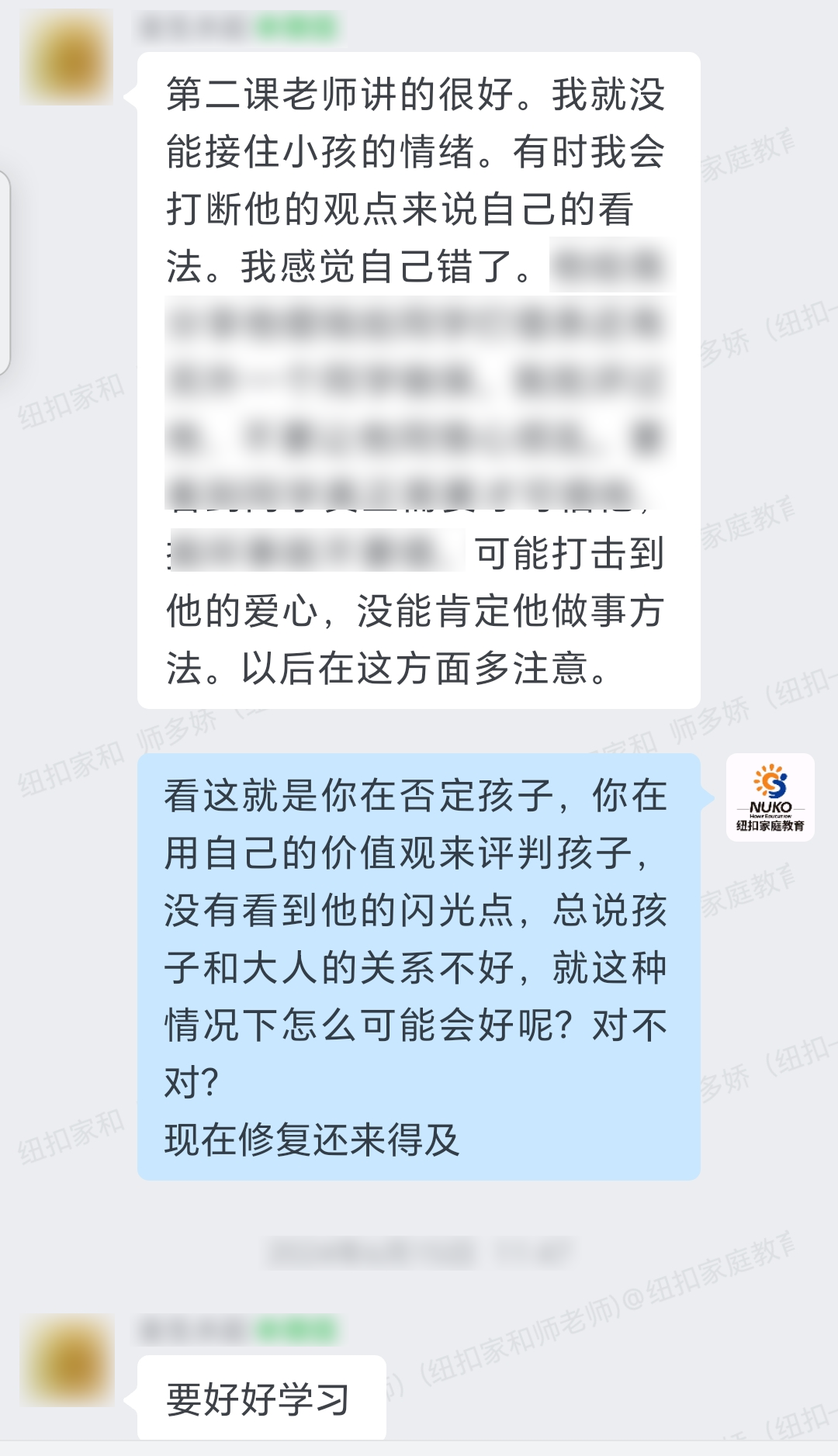Tap the NUKO 纽扣家庭教育 avatar

coord(770,797)
